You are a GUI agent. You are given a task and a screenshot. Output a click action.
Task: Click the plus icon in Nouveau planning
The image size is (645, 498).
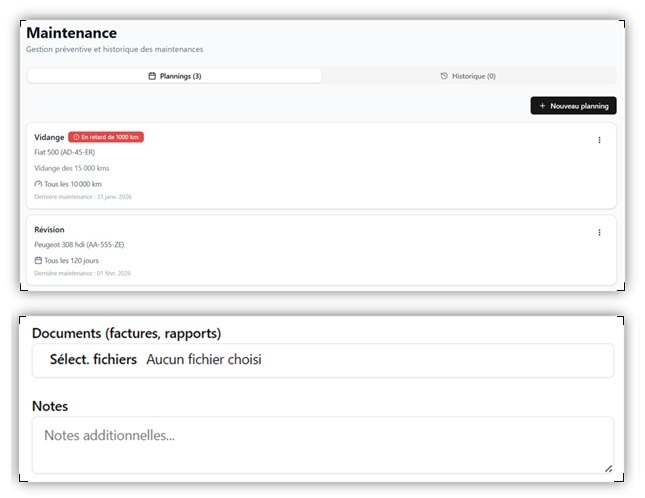pos(542,106)
